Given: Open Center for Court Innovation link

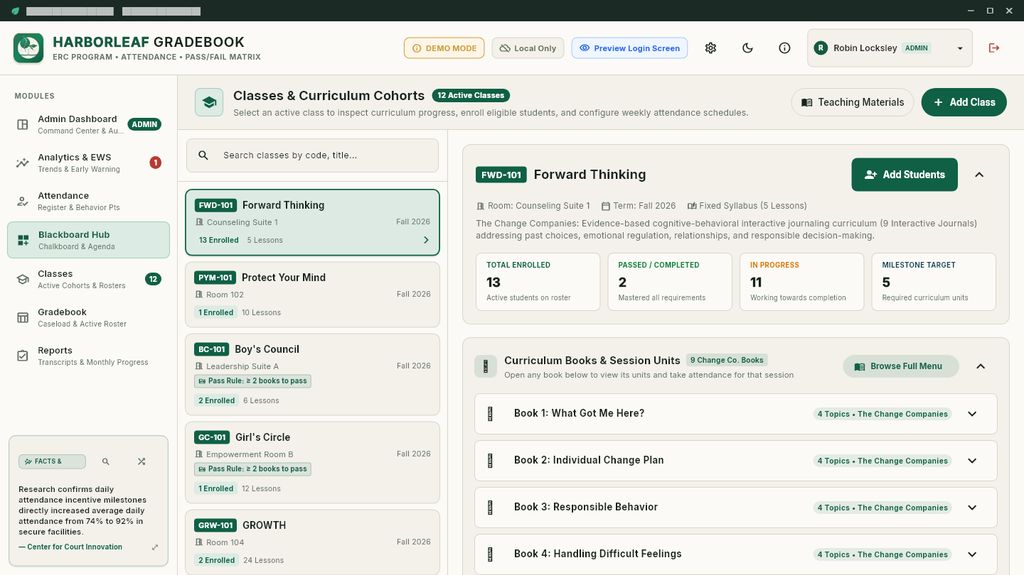Looking at the screenshot, I should pyautogui.click(x=71, y=547).
